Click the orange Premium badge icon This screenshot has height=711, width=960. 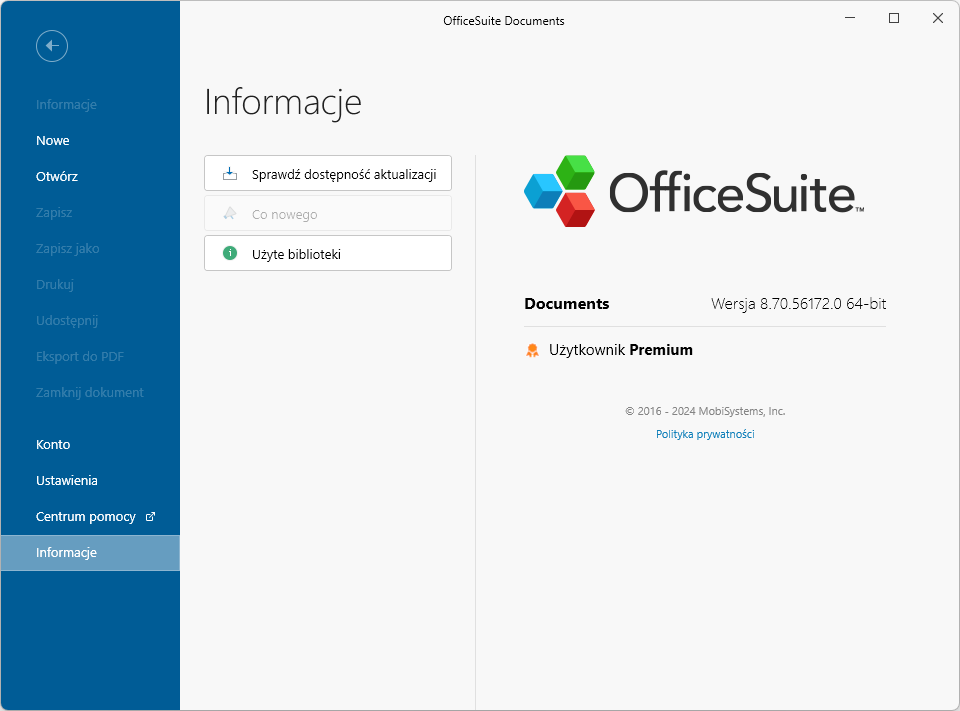pyautogui.click(x=532, y=350)
